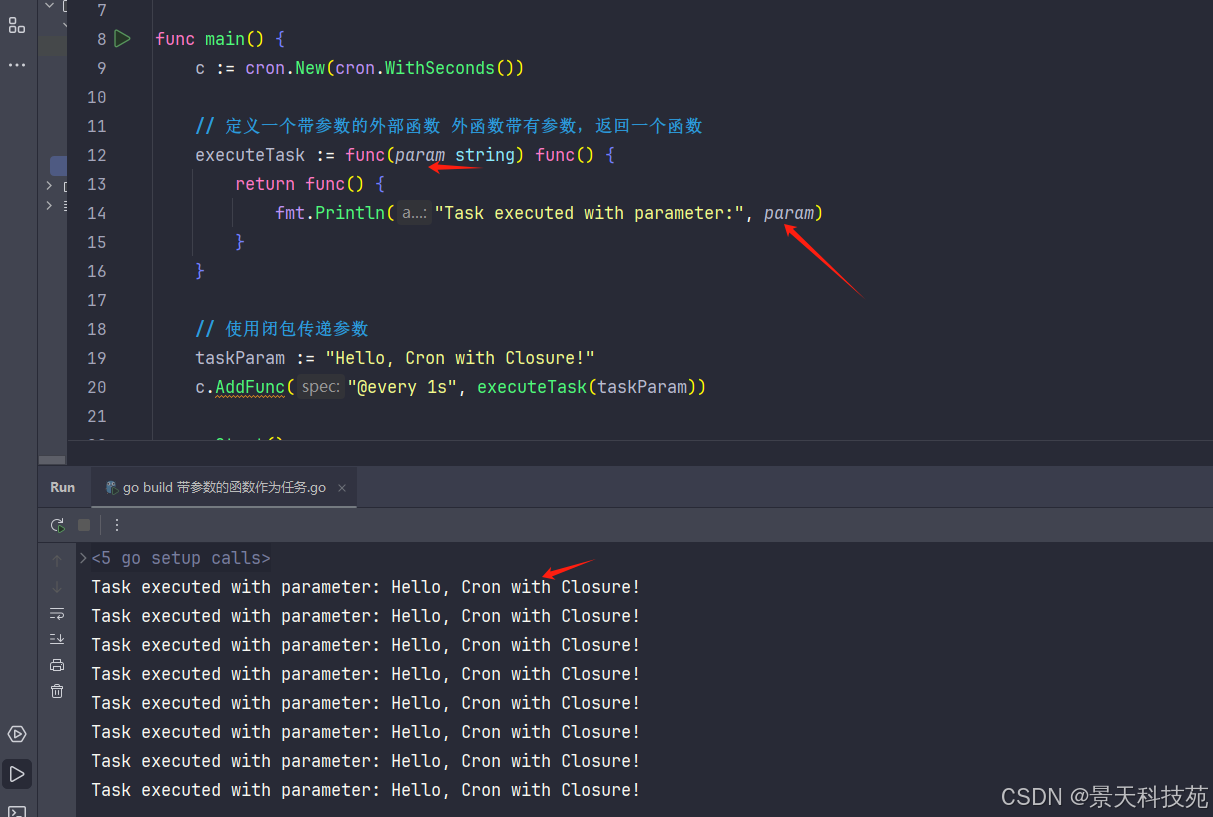Toggle soft-wrap in the Run console
The image size is (1213, 817).
(x=57, y=613)
